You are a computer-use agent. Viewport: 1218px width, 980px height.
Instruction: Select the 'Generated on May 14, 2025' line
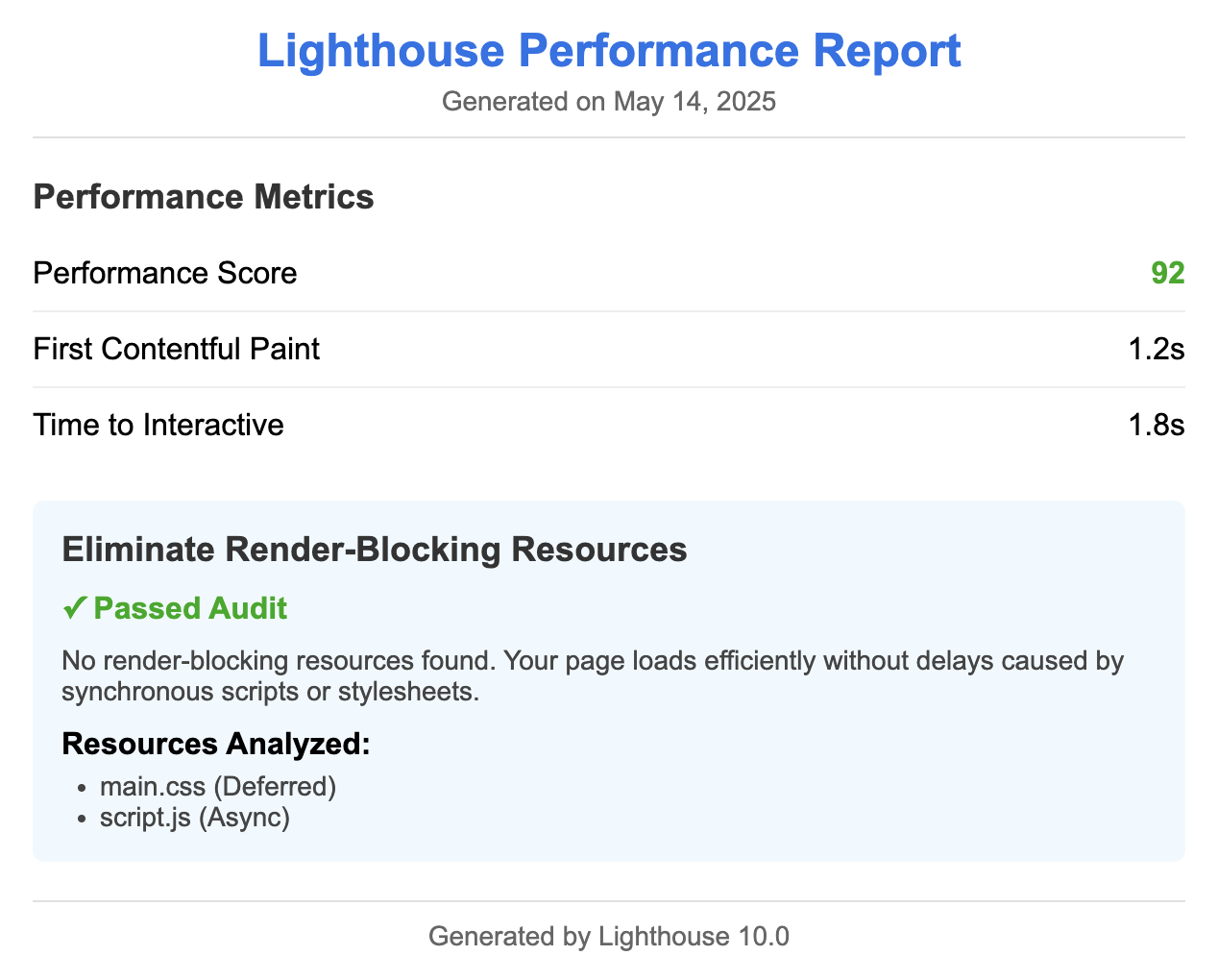[609, 102]
